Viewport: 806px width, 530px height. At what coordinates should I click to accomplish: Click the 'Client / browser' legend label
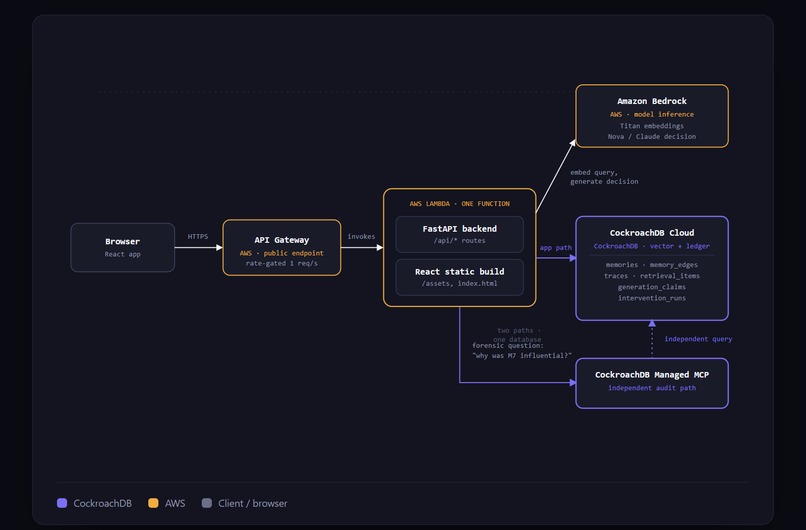(252, 503)
